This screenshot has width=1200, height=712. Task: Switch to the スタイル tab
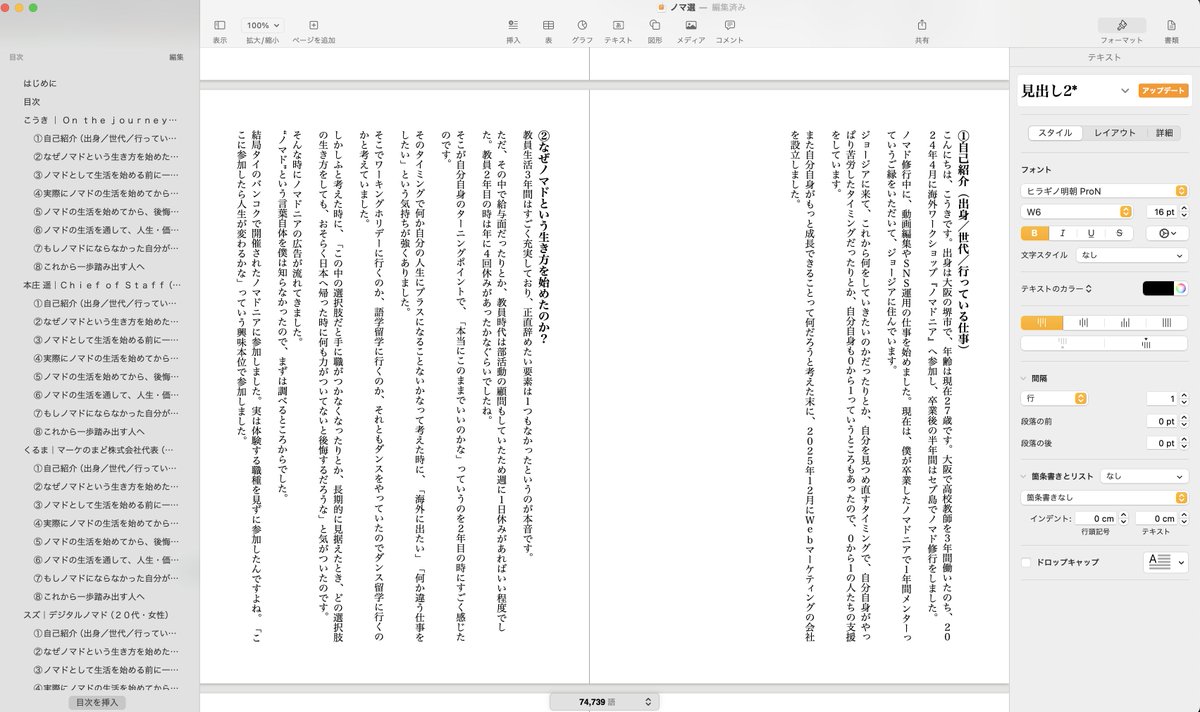(1055, 132)
